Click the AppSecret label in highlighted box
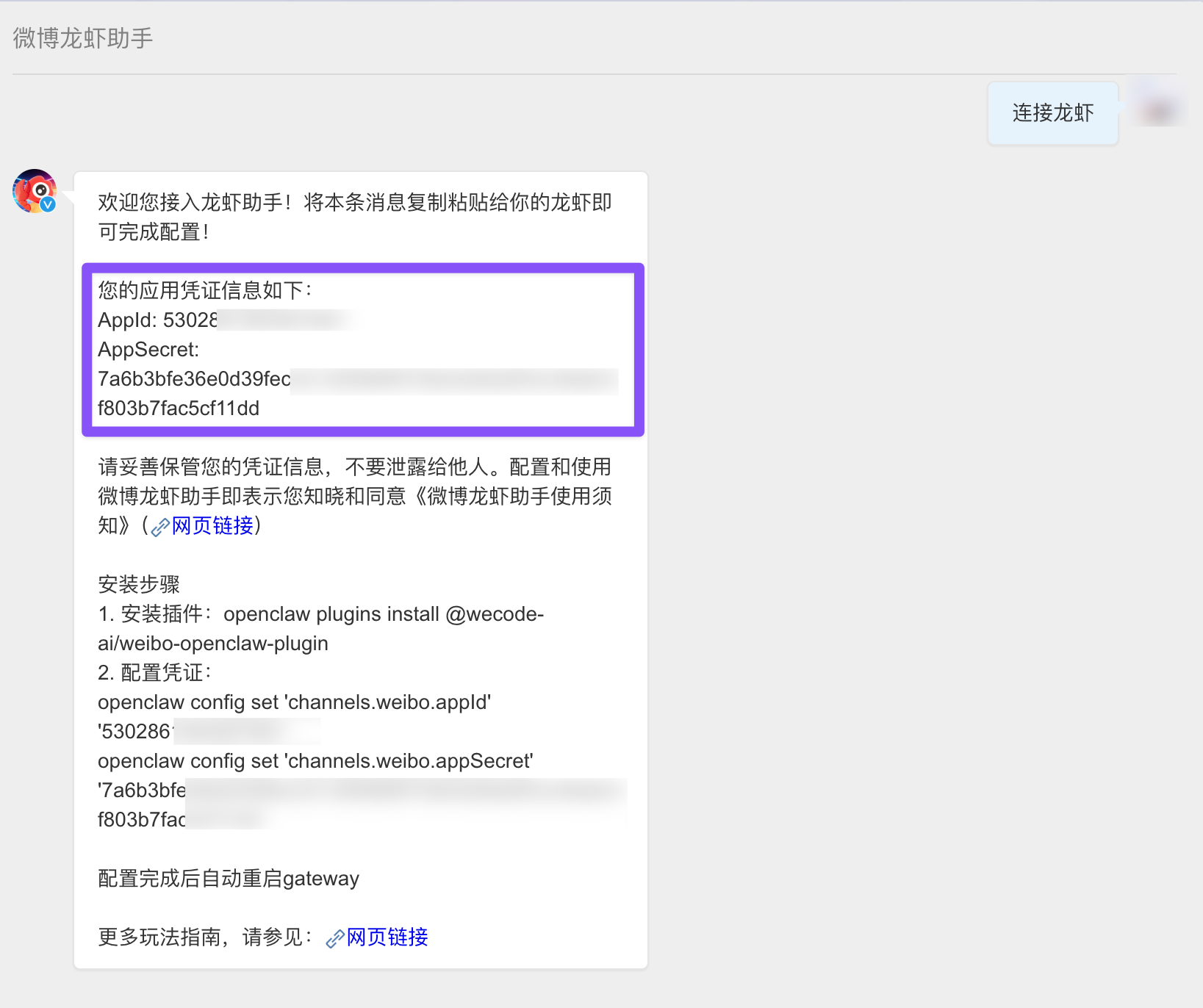This screenshot has height=1008, width=1203. 148,349
